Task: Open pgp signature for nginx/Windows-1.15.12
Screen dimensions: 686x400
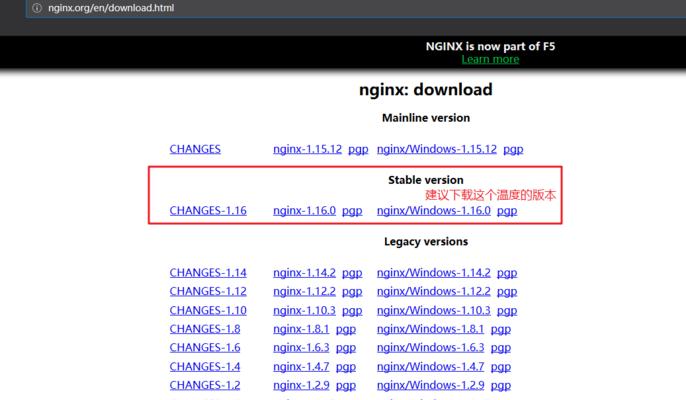Action: pos(513,150)
